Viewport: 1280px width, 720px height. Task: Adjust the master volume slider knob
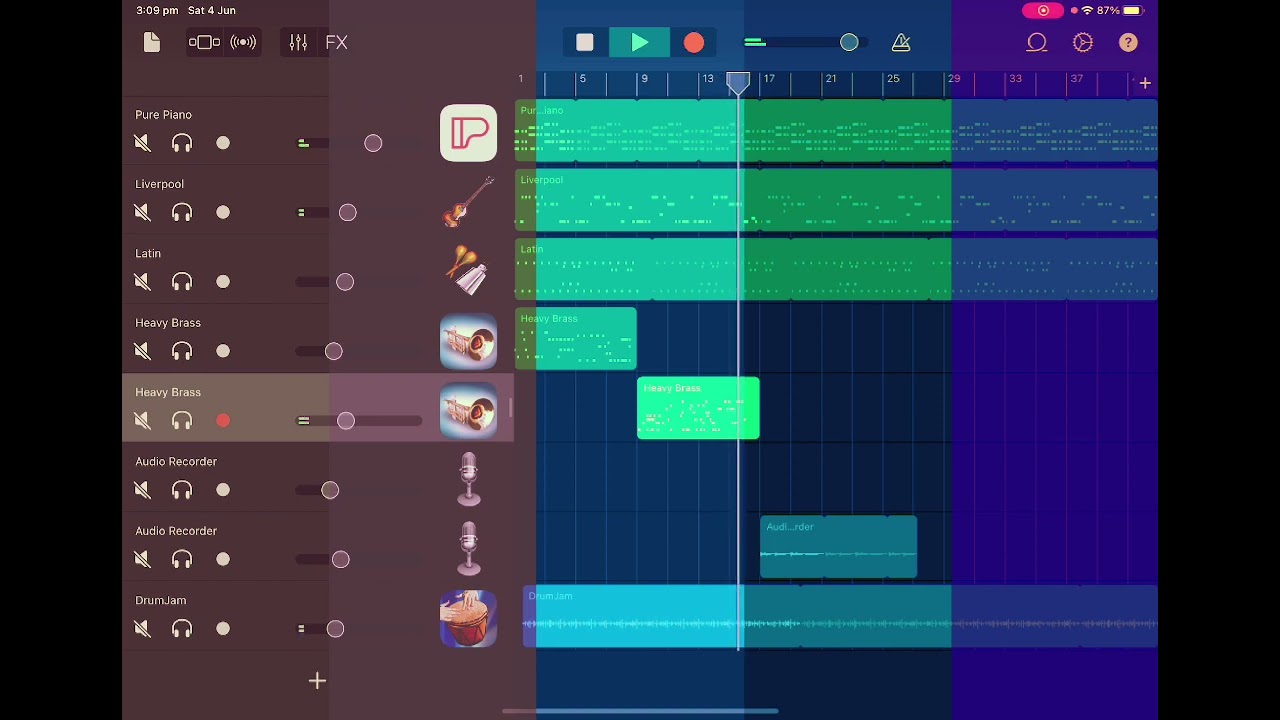pos(849,43)
